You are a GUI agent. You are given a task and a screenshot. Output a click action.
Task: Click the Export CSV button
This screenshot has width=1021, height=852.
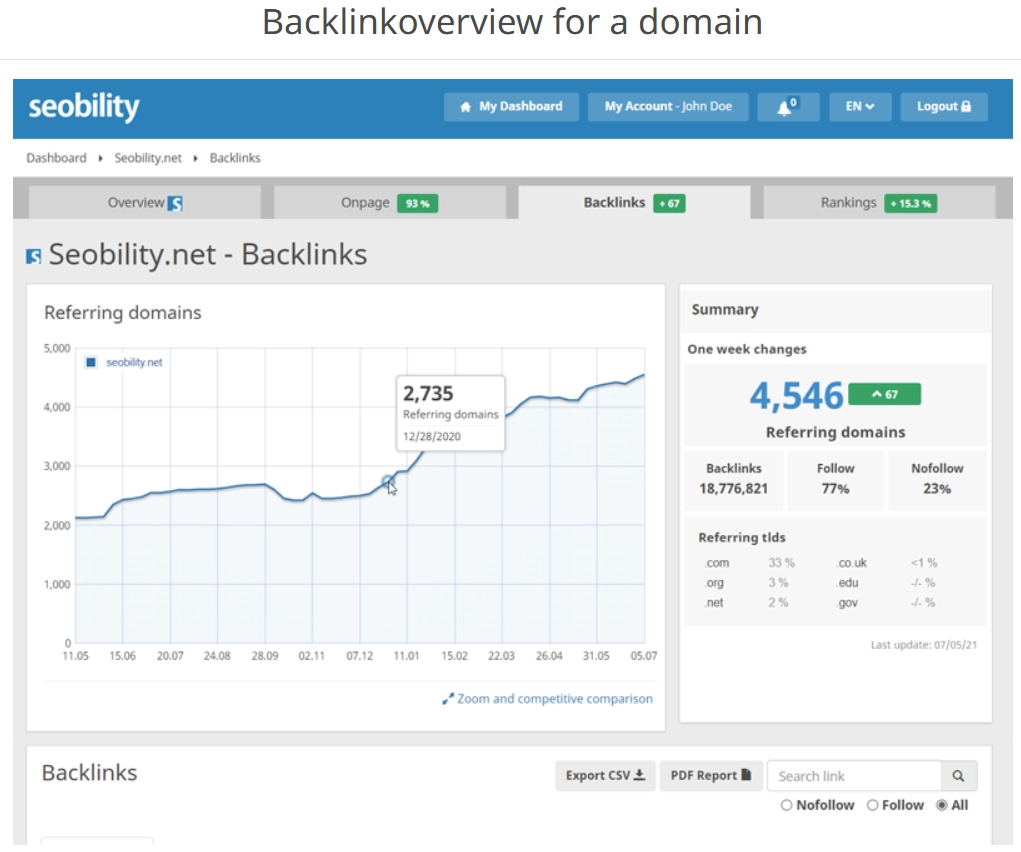(605, 776)
